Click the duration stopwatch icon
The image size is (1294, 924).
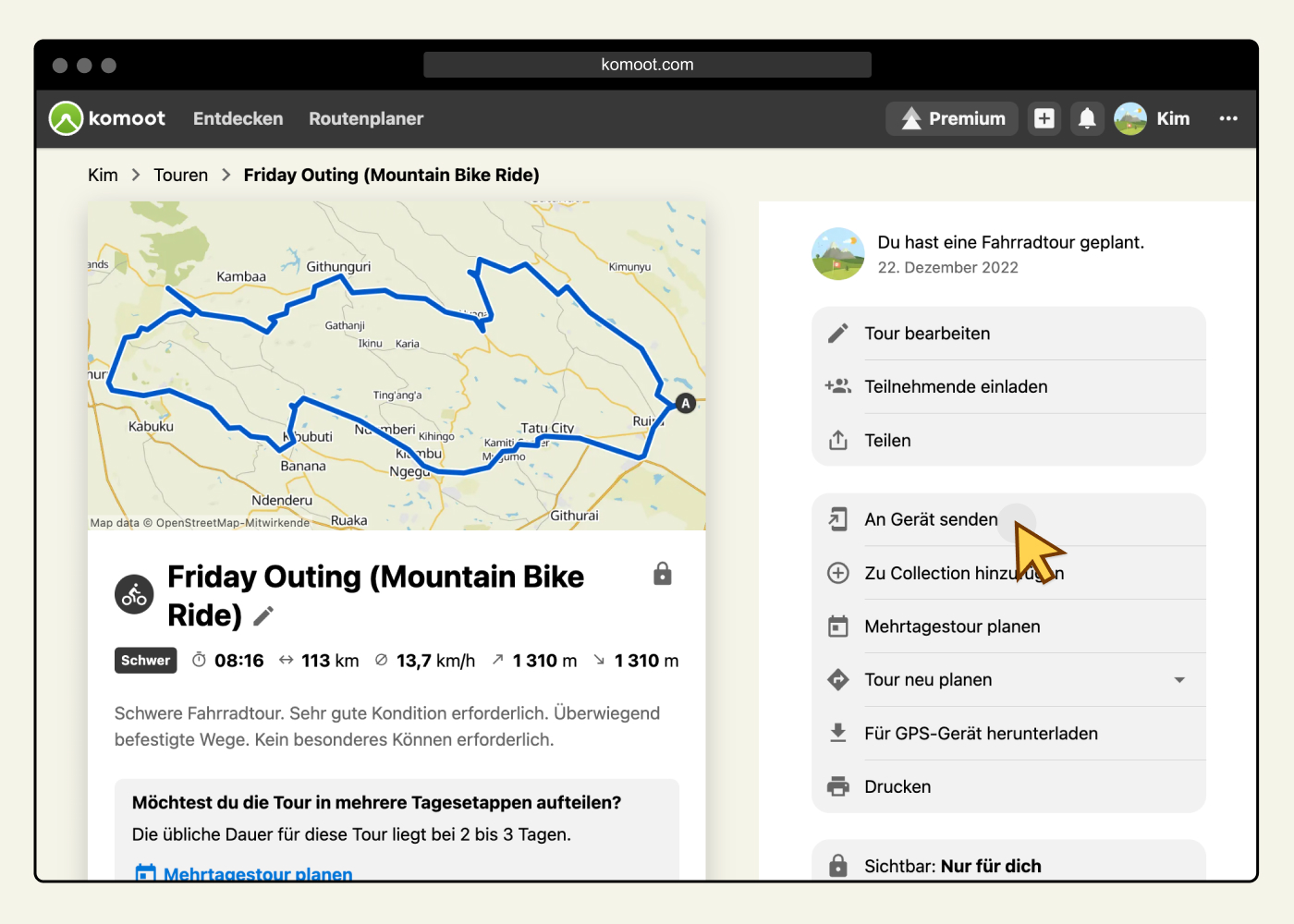point(199,660)
